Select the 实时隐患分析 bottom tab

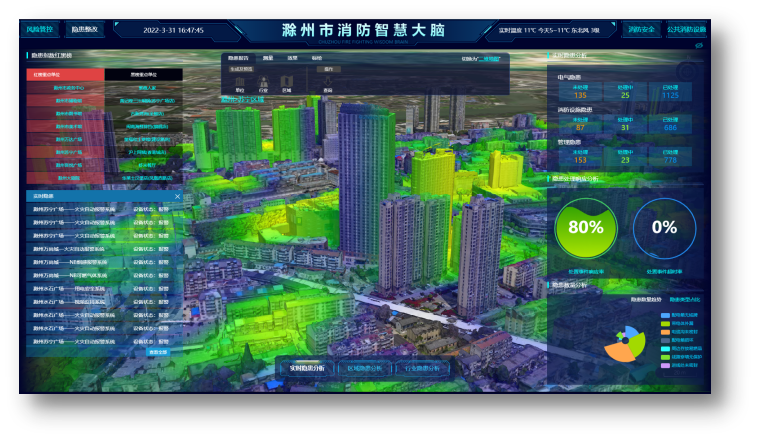coord(309,368)
